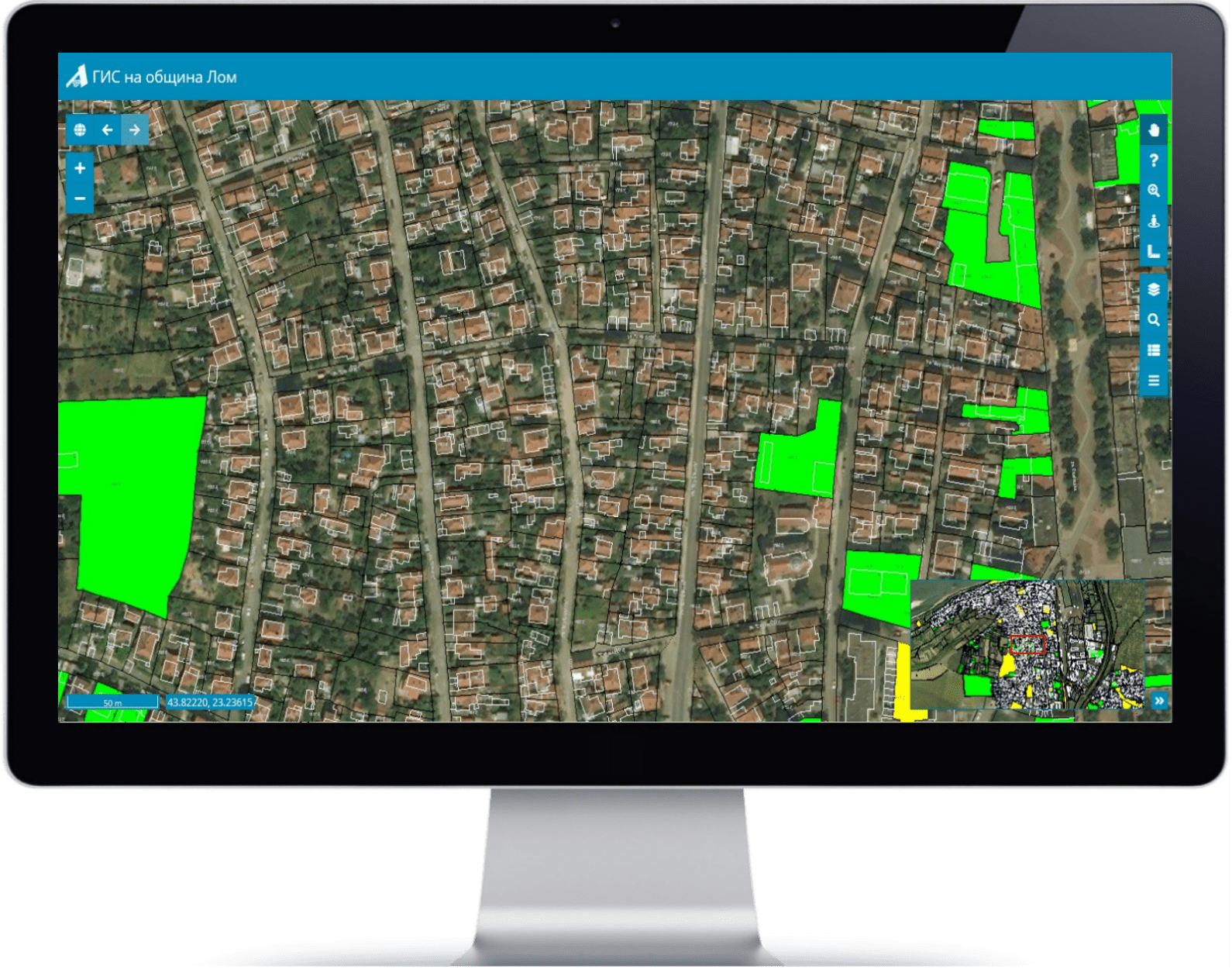Go to next map view arrow
The image size is (1232, 969).
tap(135, 130)
